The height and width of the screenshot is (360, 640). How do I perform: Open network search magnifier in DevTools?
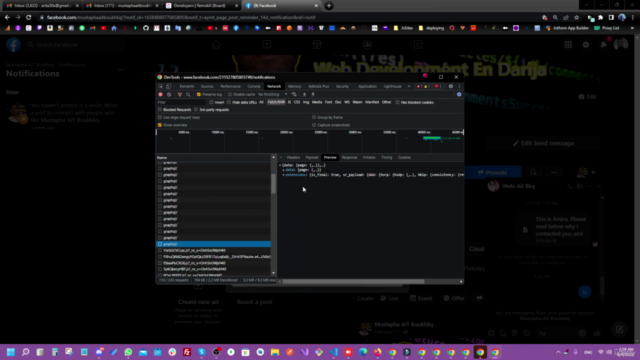tap(188, 94)
